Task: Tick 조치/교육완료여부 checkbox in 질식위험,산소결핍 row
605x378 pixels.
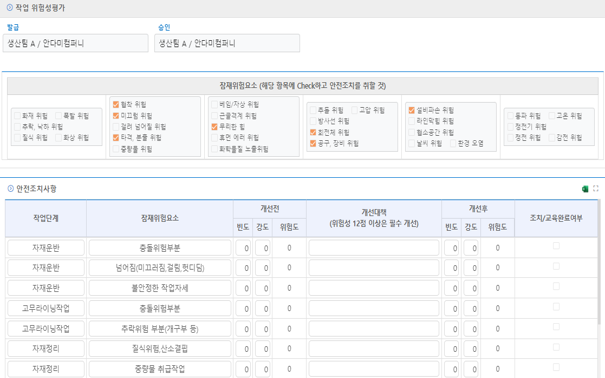Action: click(556, 347)
